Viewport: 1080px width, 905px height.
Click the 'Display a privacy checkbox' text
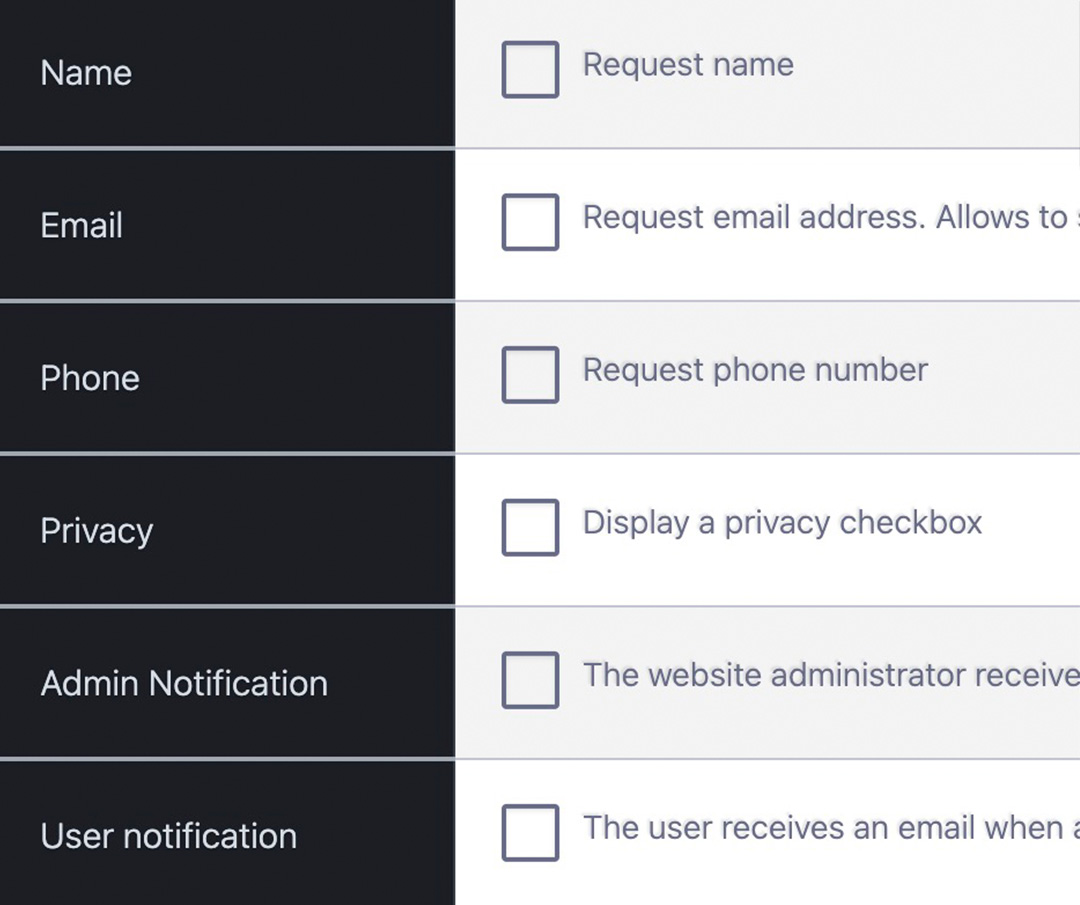point(782,522)
